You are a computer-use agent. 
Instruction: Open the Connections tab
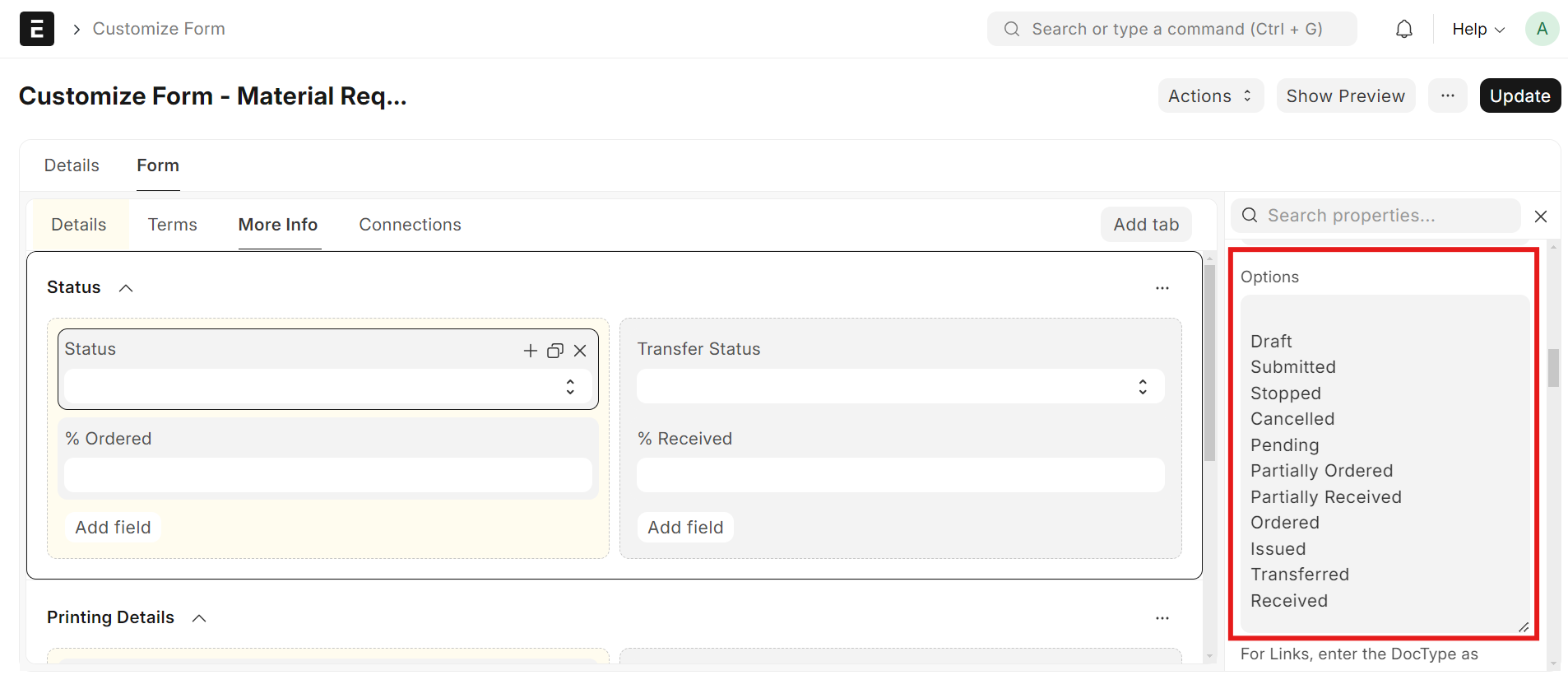409,224
